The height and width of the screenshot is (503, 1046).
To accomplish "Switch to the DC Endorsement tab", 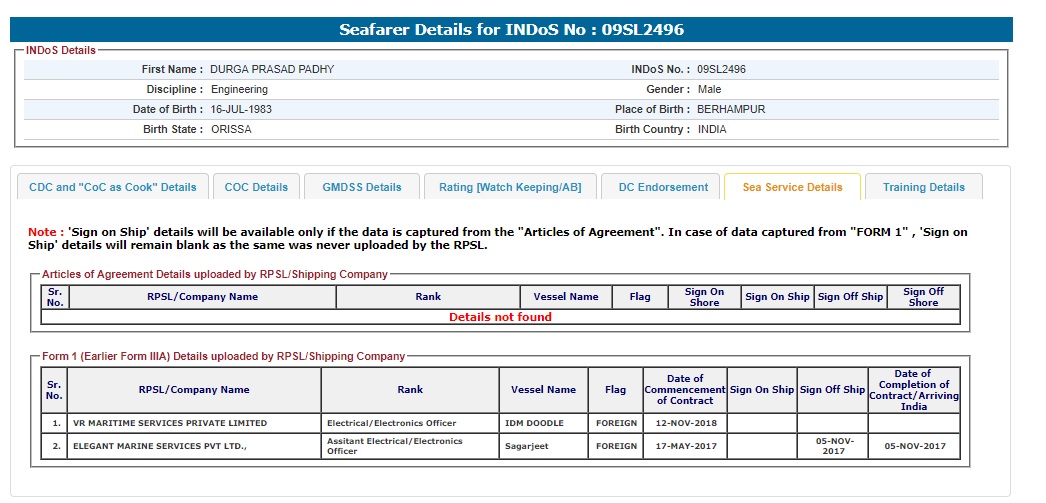I will tap(663, 187).
